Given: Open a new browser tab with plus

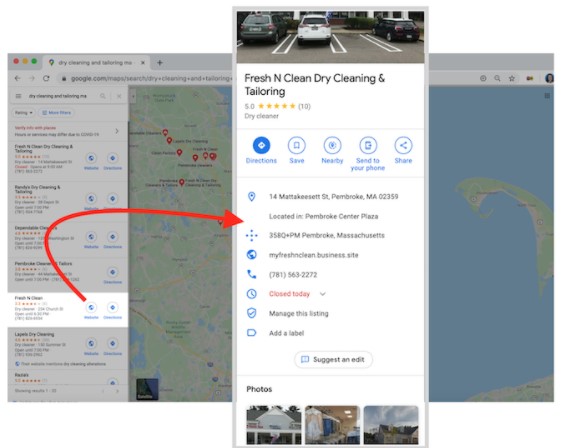Looking at the screenshot, I should tap(160, 63).
